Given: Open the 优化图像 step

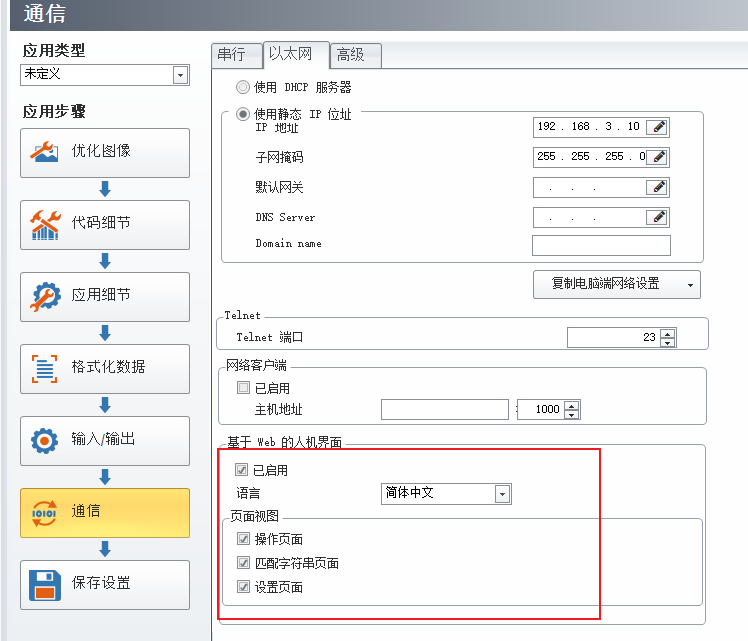Looking at the screenshot, I should [105, 153].
